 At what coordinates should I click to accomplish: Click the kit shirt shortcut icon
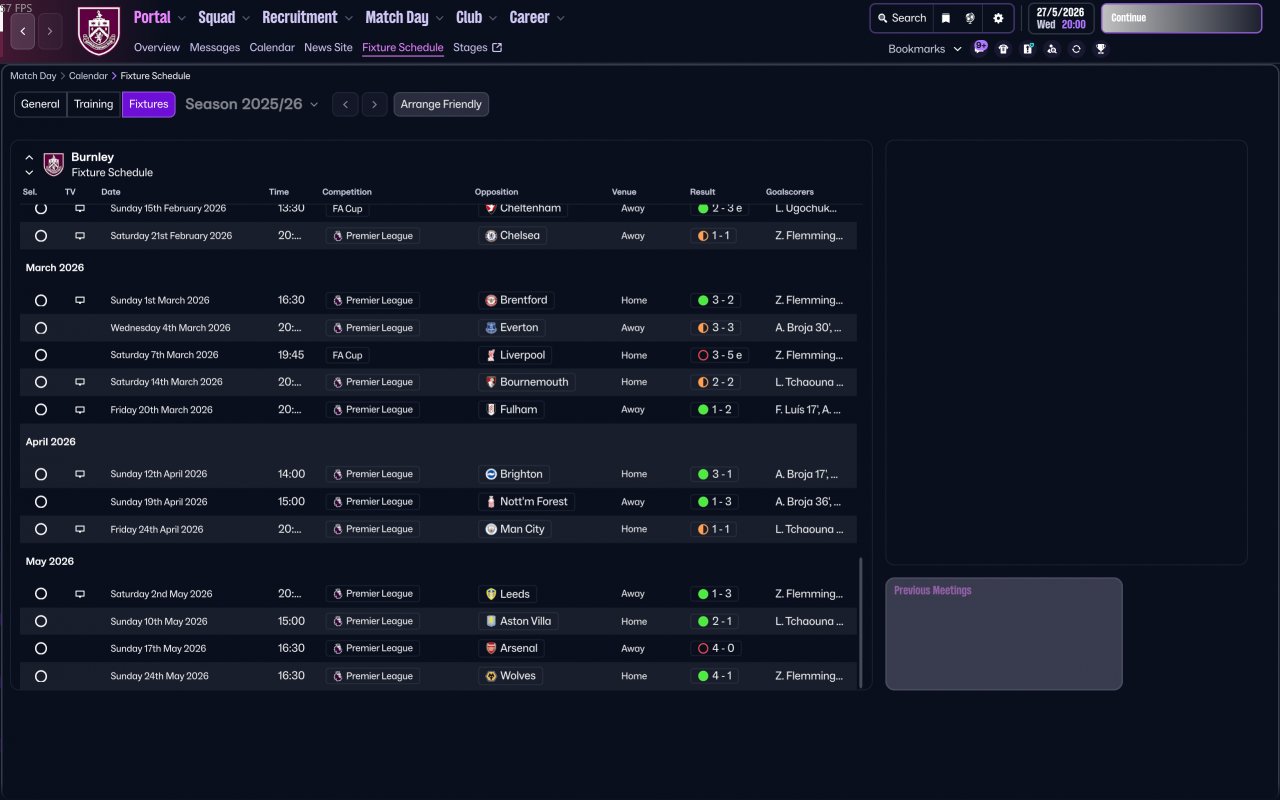[1003, 49]
